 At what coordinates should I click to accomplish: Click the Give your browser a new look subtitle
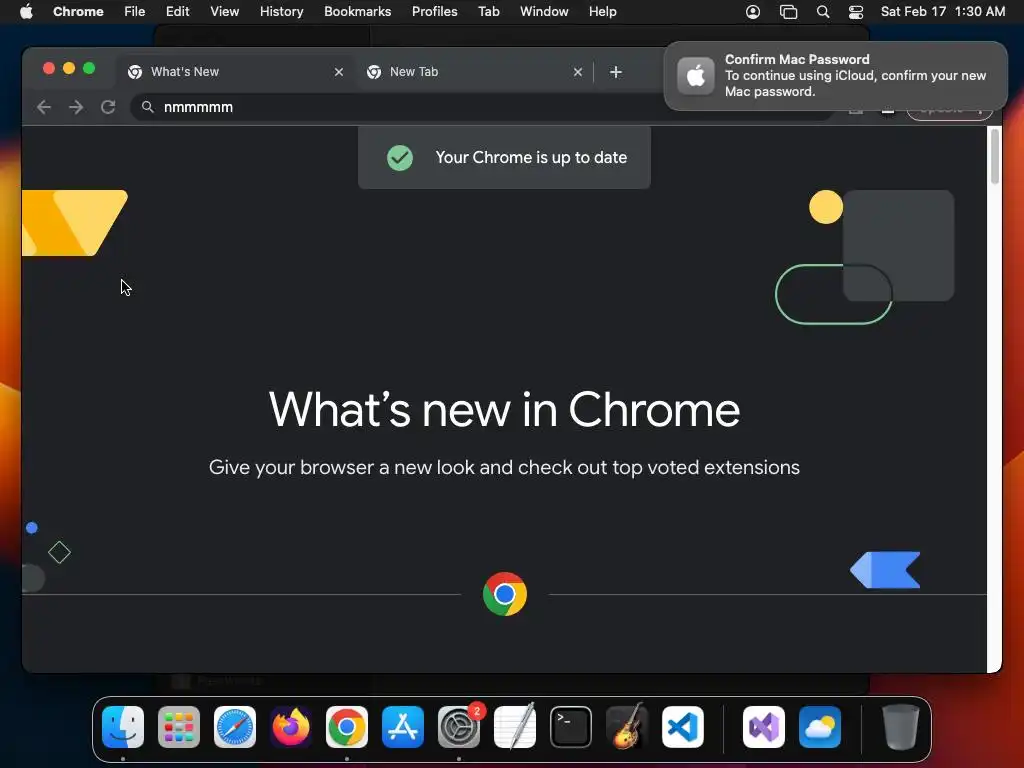504,468
